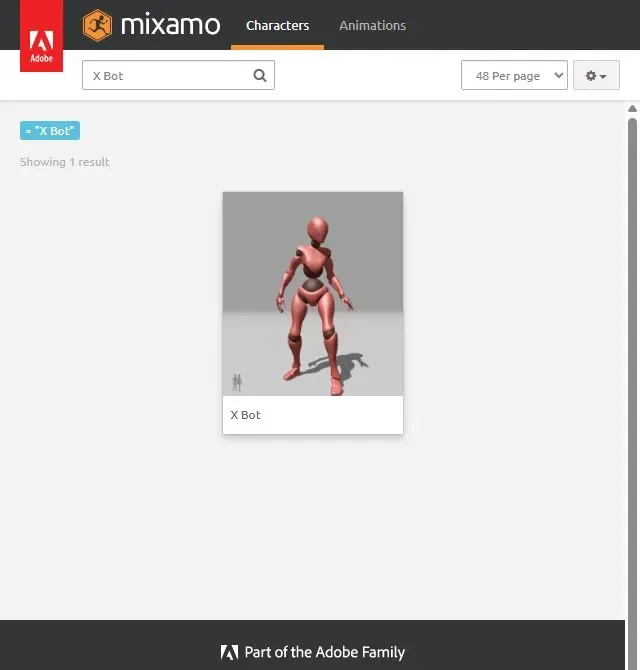640x670 pixels.
Task: Click the Mixamo running-man hexagon logo
Action: coord(97,25)
